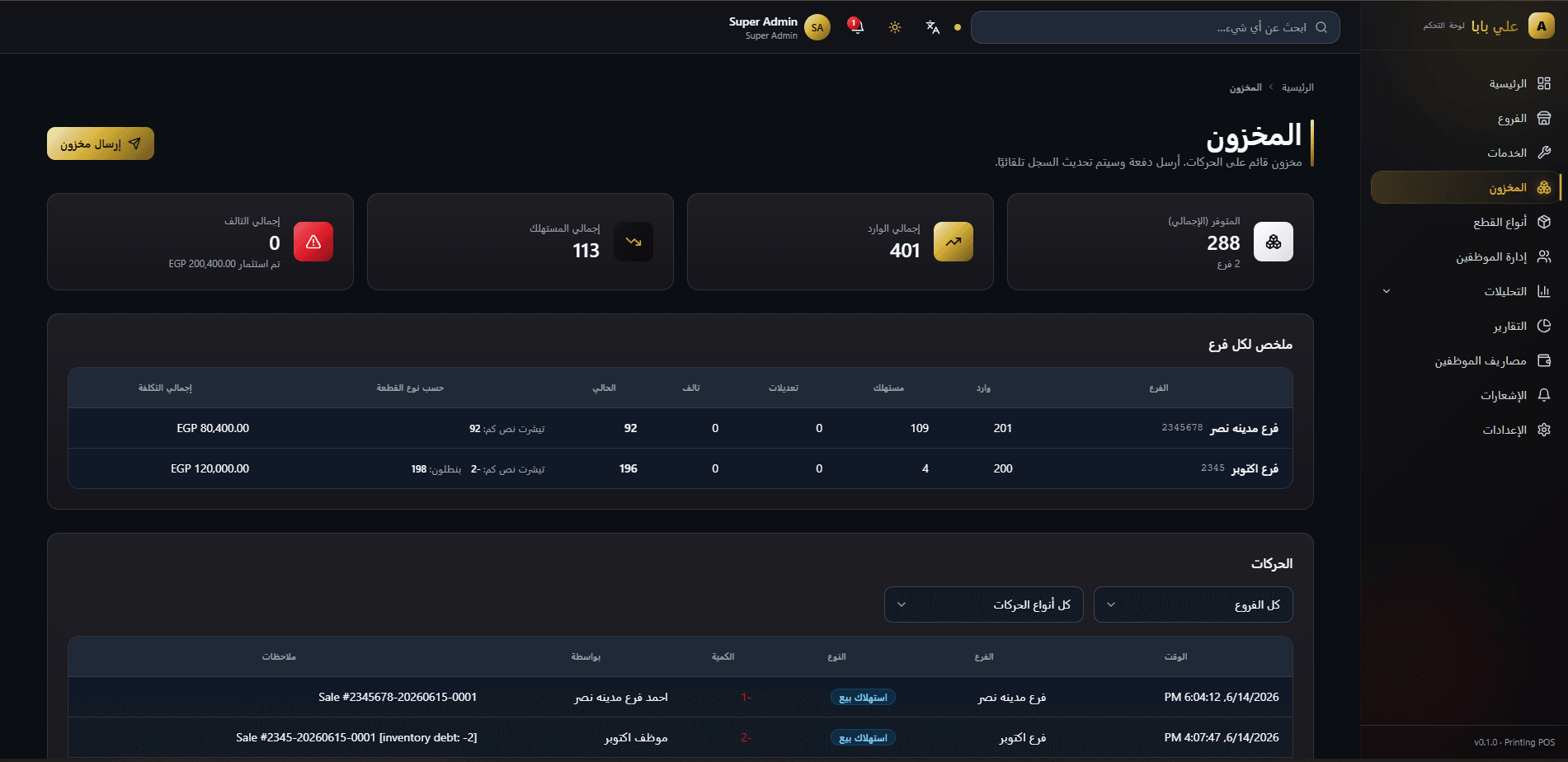Click the مصاريف الموظفين wallet icon
This screenshot has width=1568, height=762.
coord(1544,361)
